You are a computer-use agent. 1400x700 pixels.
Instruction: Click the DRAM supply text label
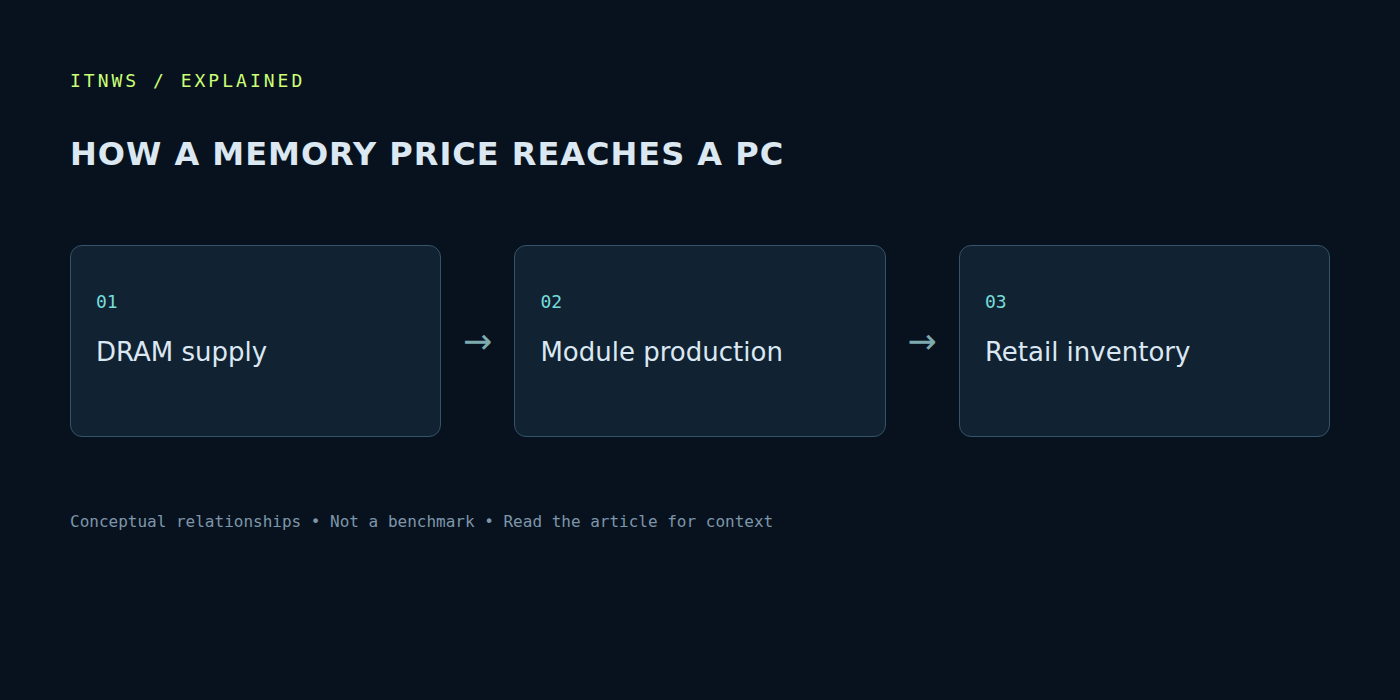181,352
